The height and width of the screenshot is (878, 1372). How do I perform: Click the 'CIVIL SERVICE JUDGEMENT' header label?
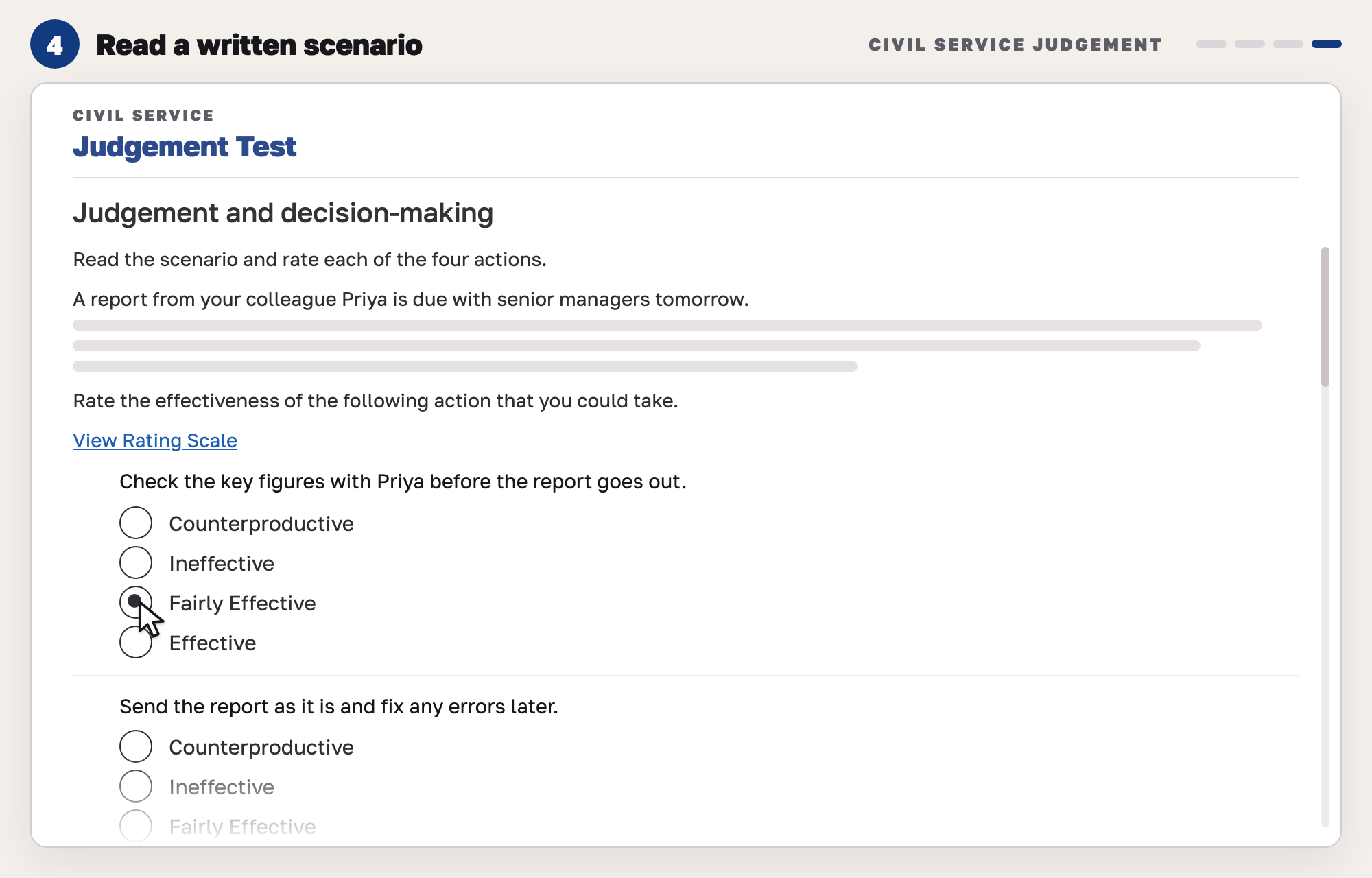[1015, 45]
